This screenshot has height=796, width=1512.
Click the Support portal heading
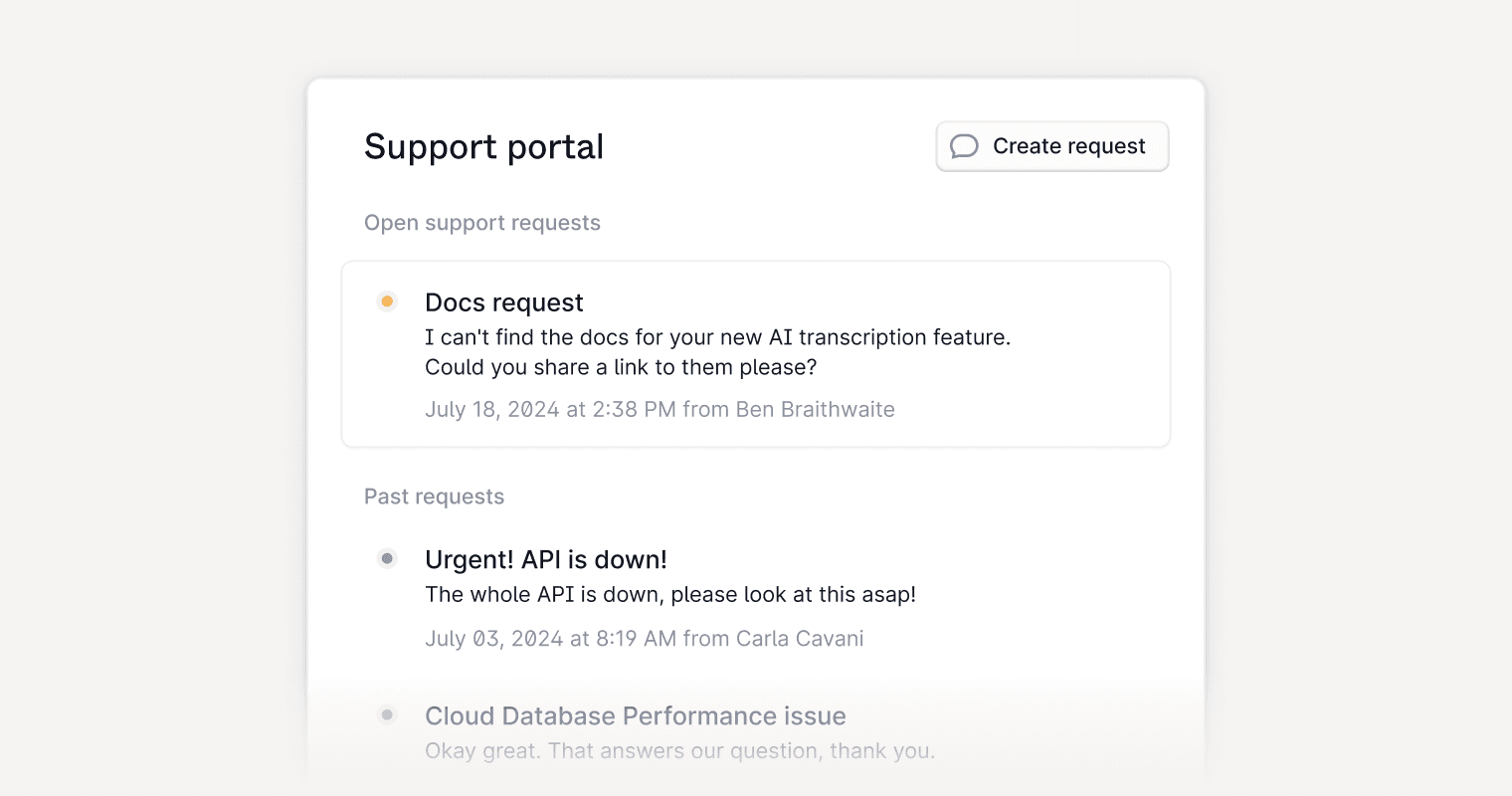(483, 146)
